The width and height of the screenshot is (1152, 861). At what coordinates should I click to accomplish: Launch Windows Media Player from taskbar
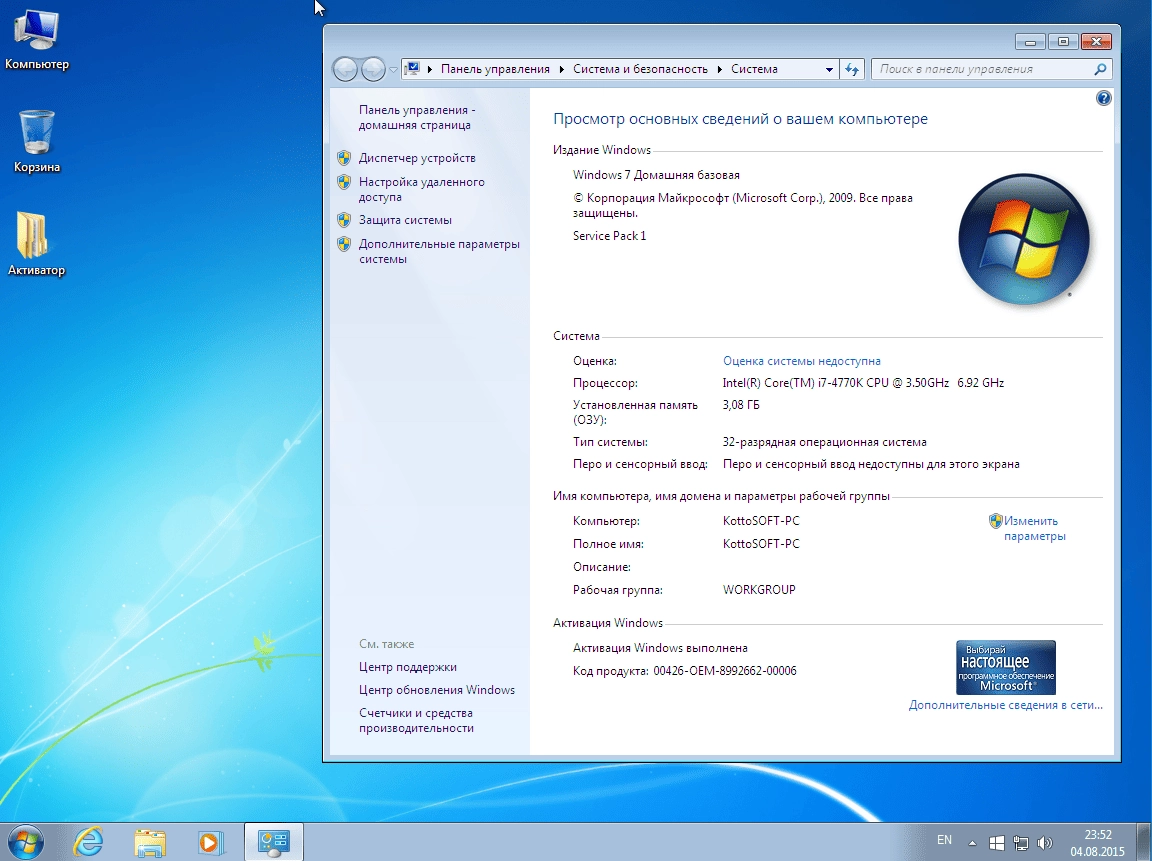tap(212, 842)
